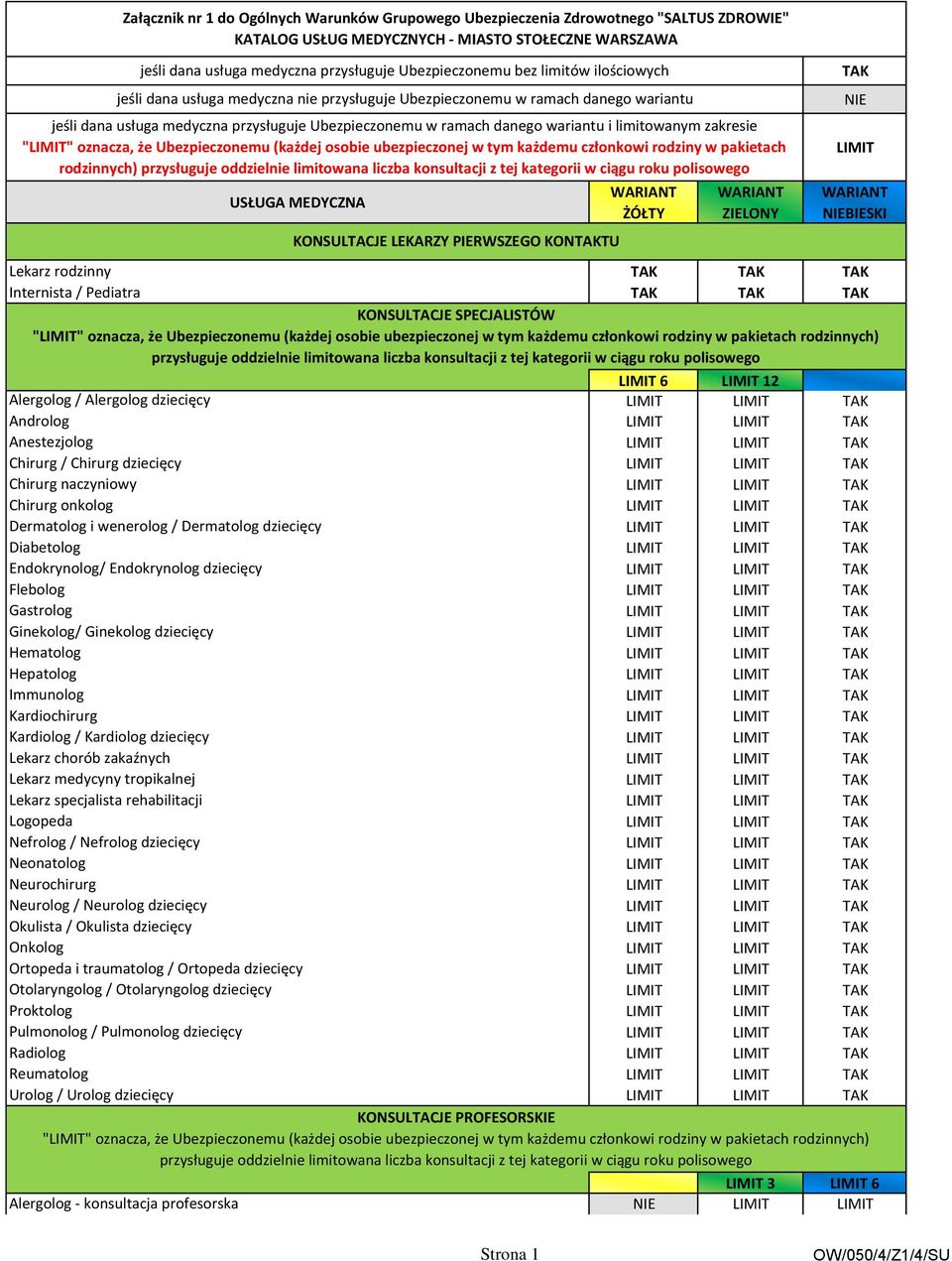
Task: Select the 'KONSULTACJE SPECJALISTÓW' section heading
Action: pyautogui.click(x=456, y=315)
